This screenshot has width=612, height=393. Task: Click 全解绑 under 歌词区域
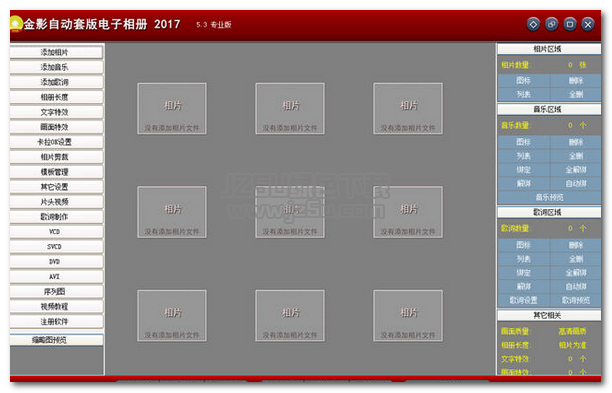(575, 272)
